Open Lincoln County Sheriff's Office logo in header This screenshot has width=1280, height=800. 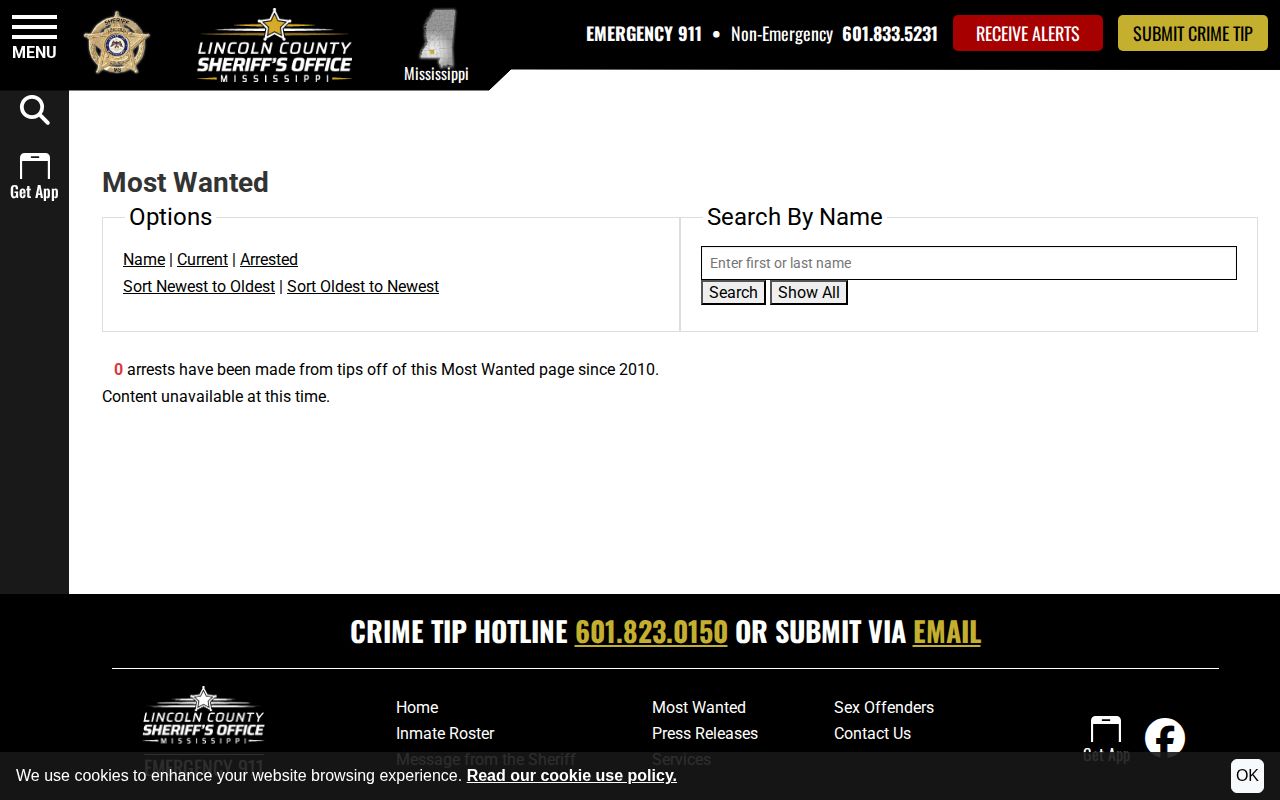coord(274,46)
